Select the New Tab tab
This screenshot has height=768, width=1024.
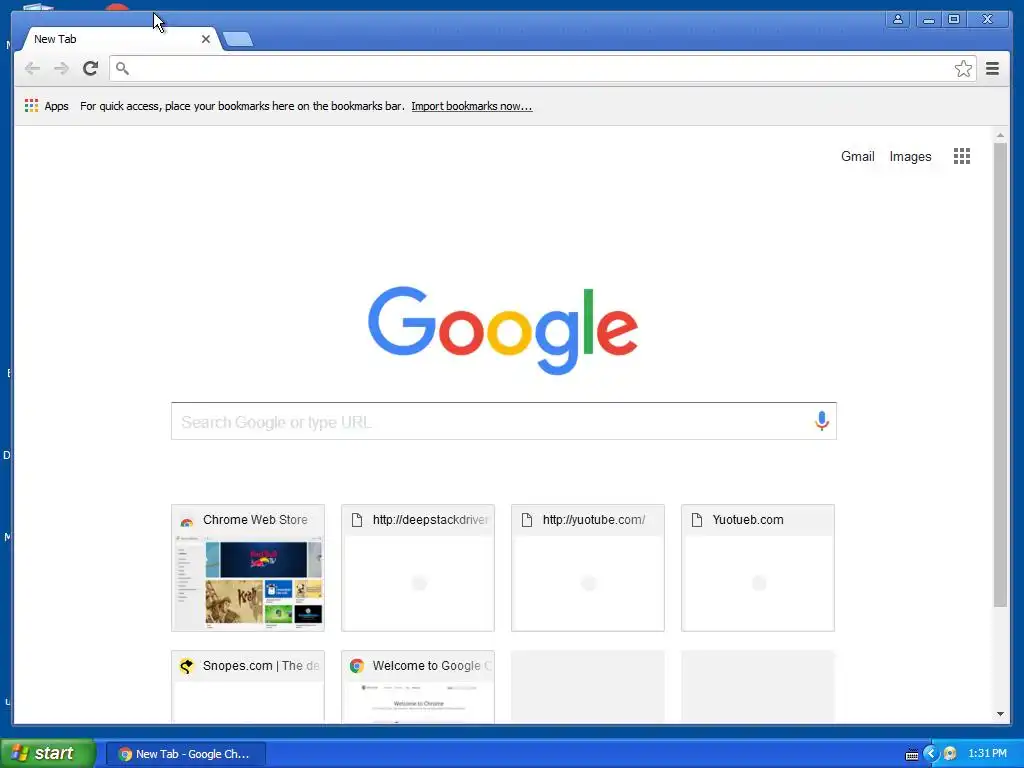tap(121, 39)
